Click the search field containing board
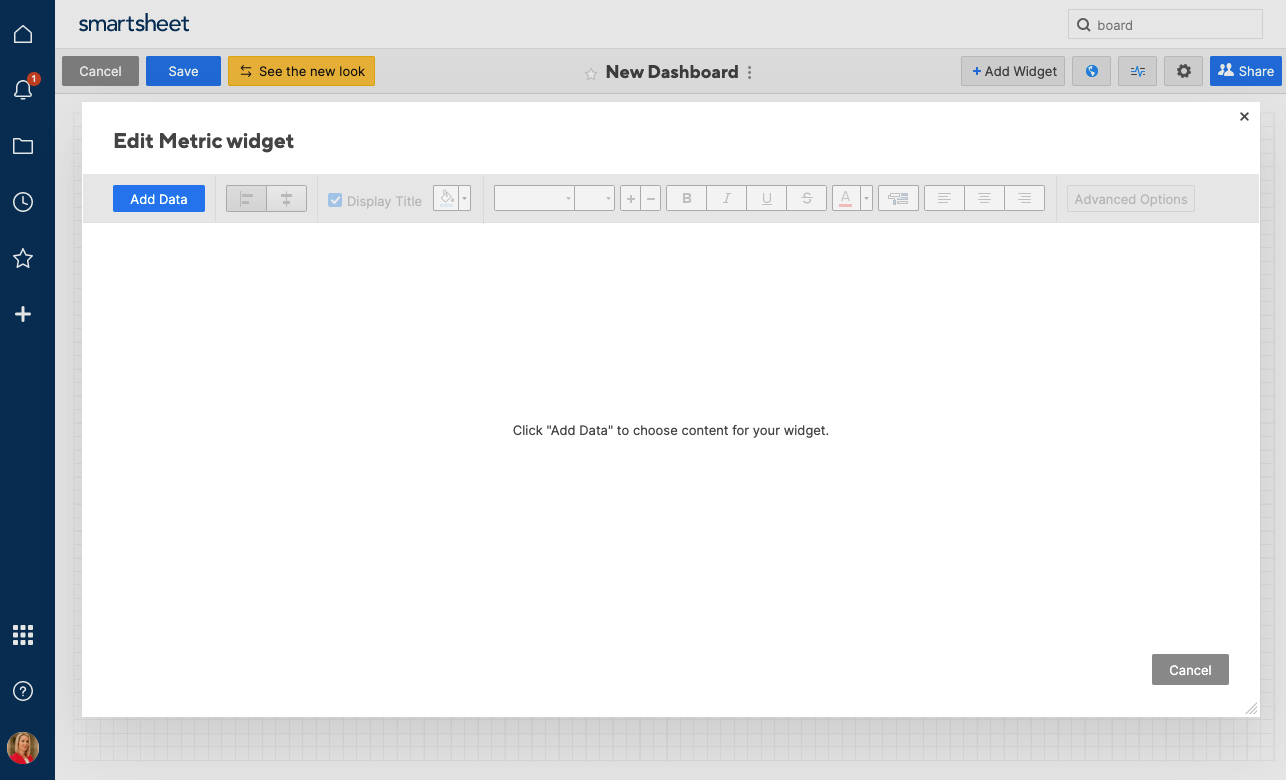The image size is (1286, 780). 1165,25
